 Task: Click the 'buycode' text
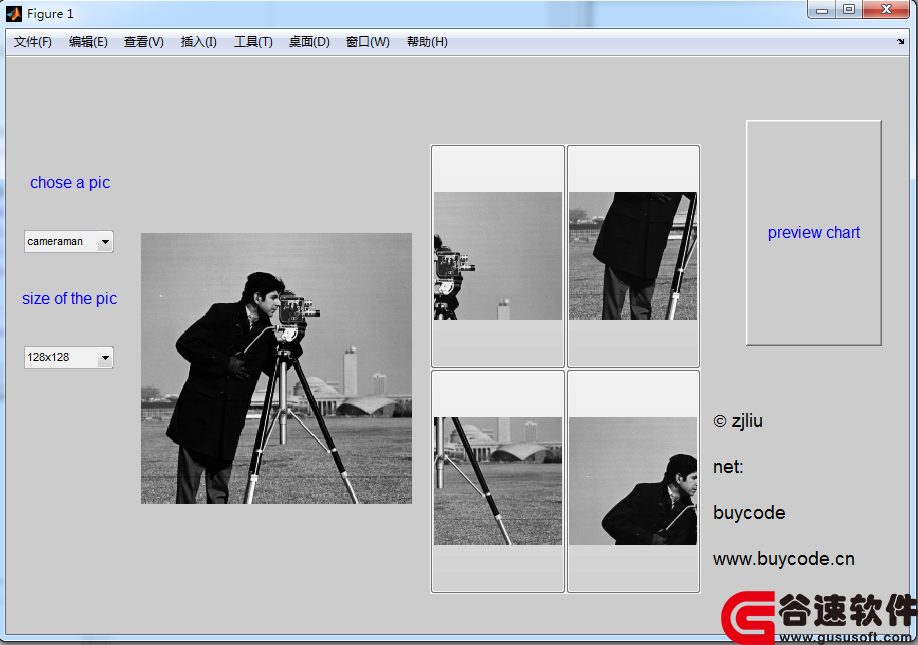[x=749, y=513]
